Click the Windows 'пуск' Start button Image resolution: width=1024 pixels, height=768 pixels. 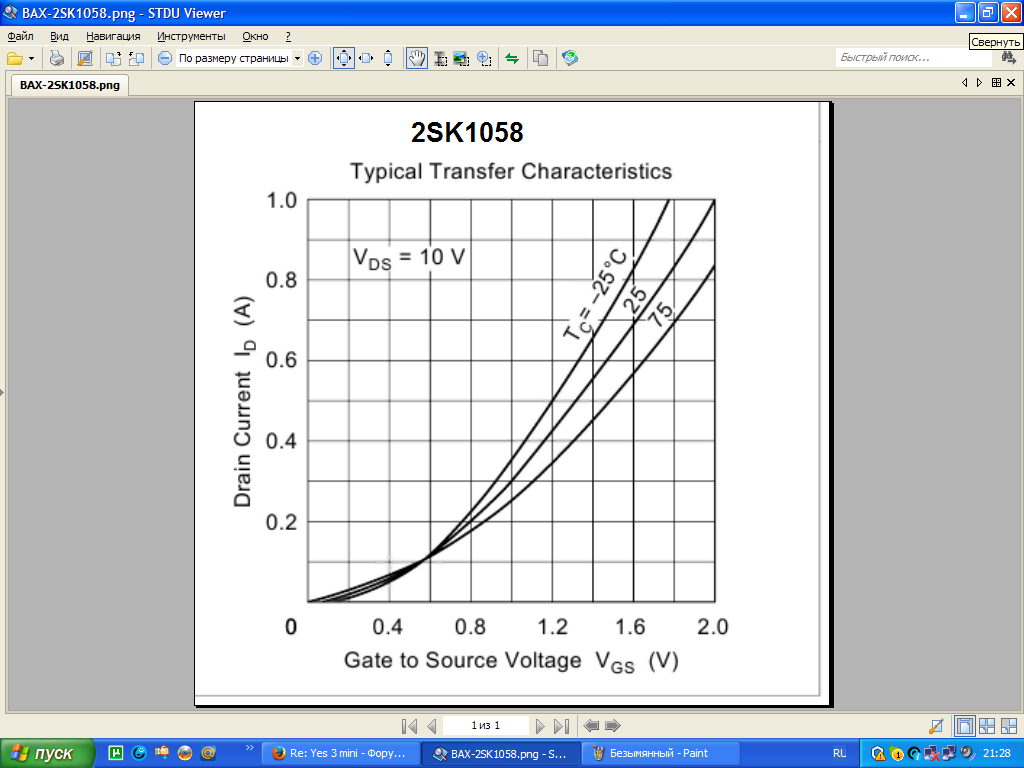(48, 753)
